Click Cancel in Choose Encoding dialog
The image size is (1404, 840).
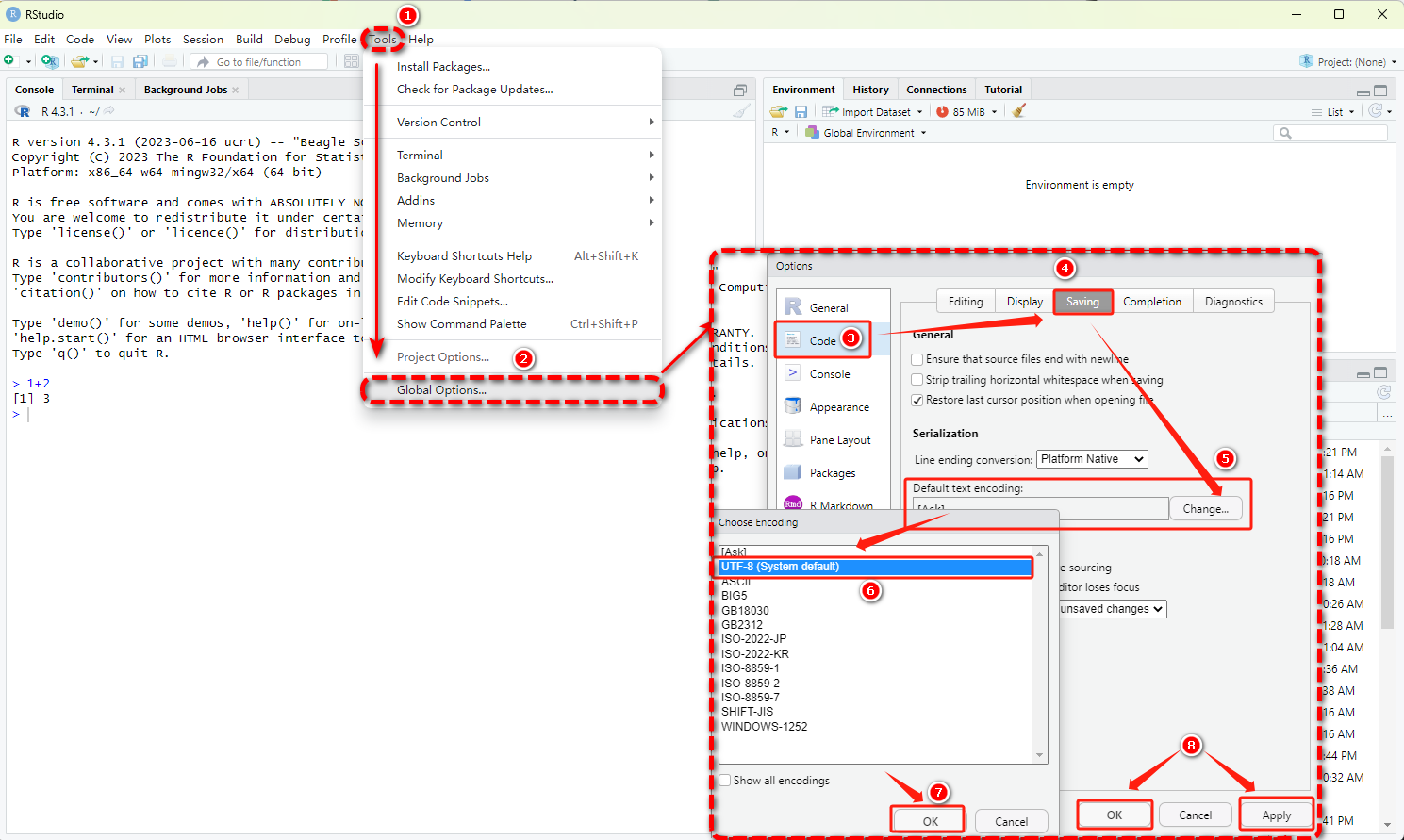point(1011,821)
